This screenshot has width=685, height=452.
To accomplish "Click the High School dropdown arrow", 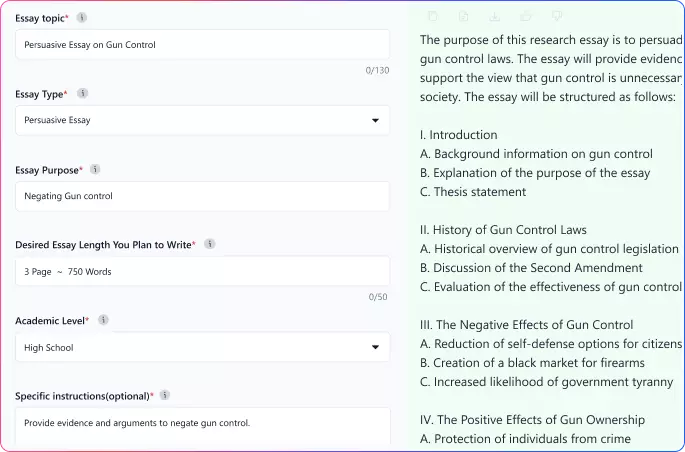I will pos(376,348).
